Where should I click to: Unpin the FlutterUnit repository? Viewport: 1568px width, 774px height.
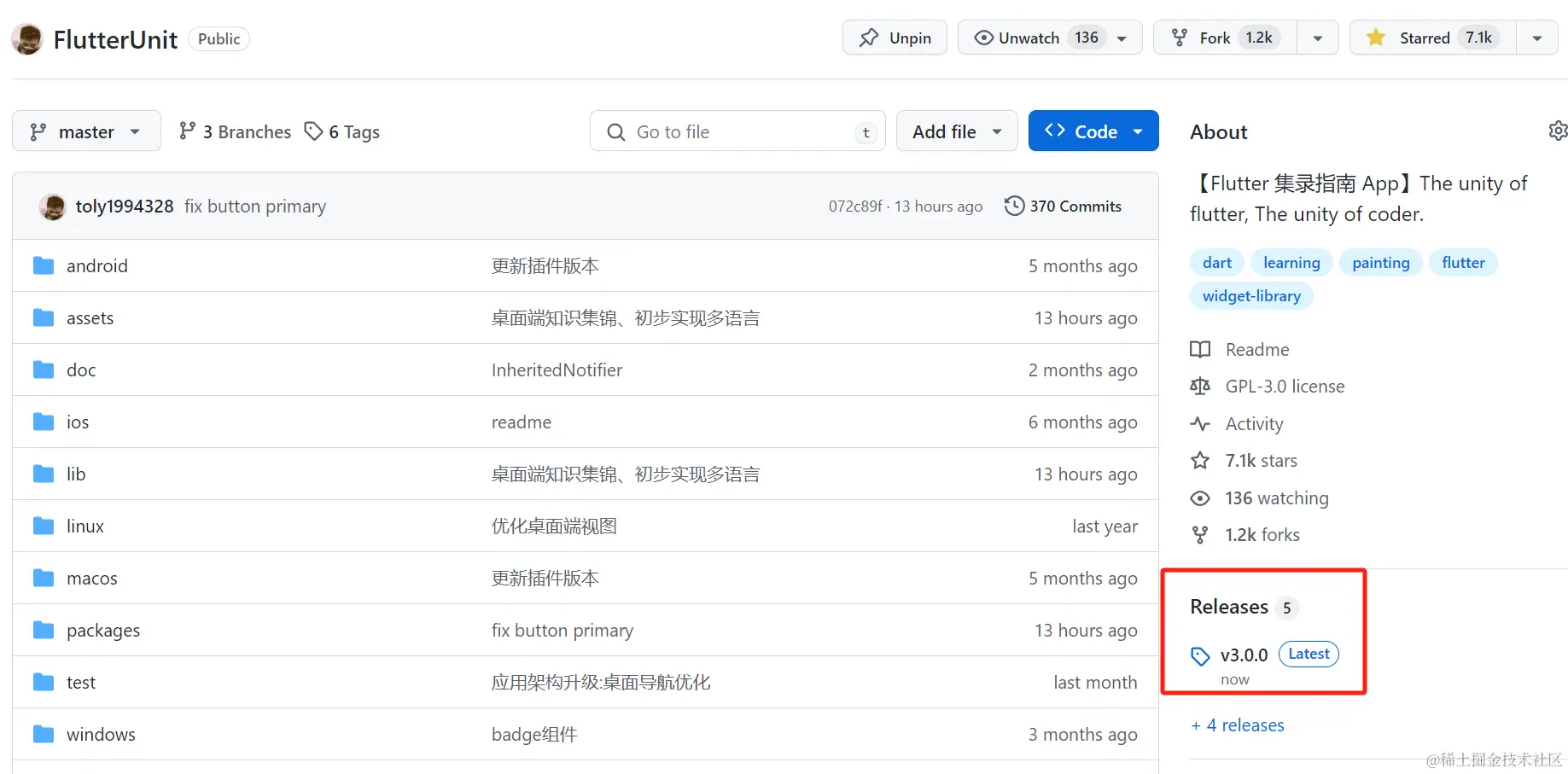coord(895,37)
